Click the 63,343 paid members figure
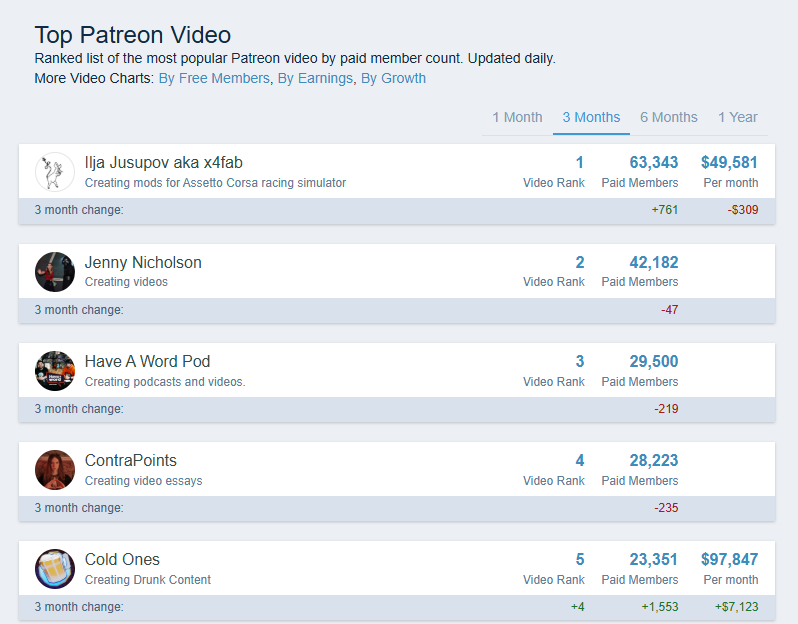798x624 pixels. [x=653, y=162]
